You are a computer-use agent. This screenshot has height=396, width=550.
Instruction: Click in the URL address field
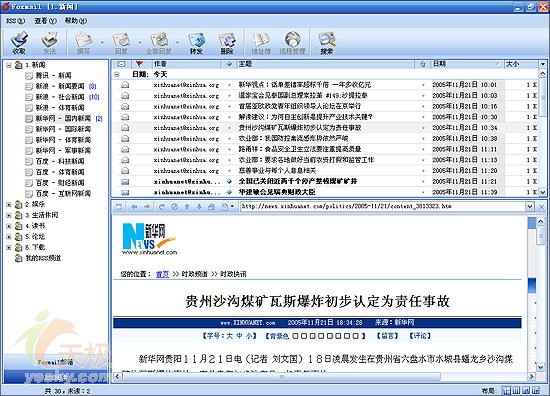point(383,207)
